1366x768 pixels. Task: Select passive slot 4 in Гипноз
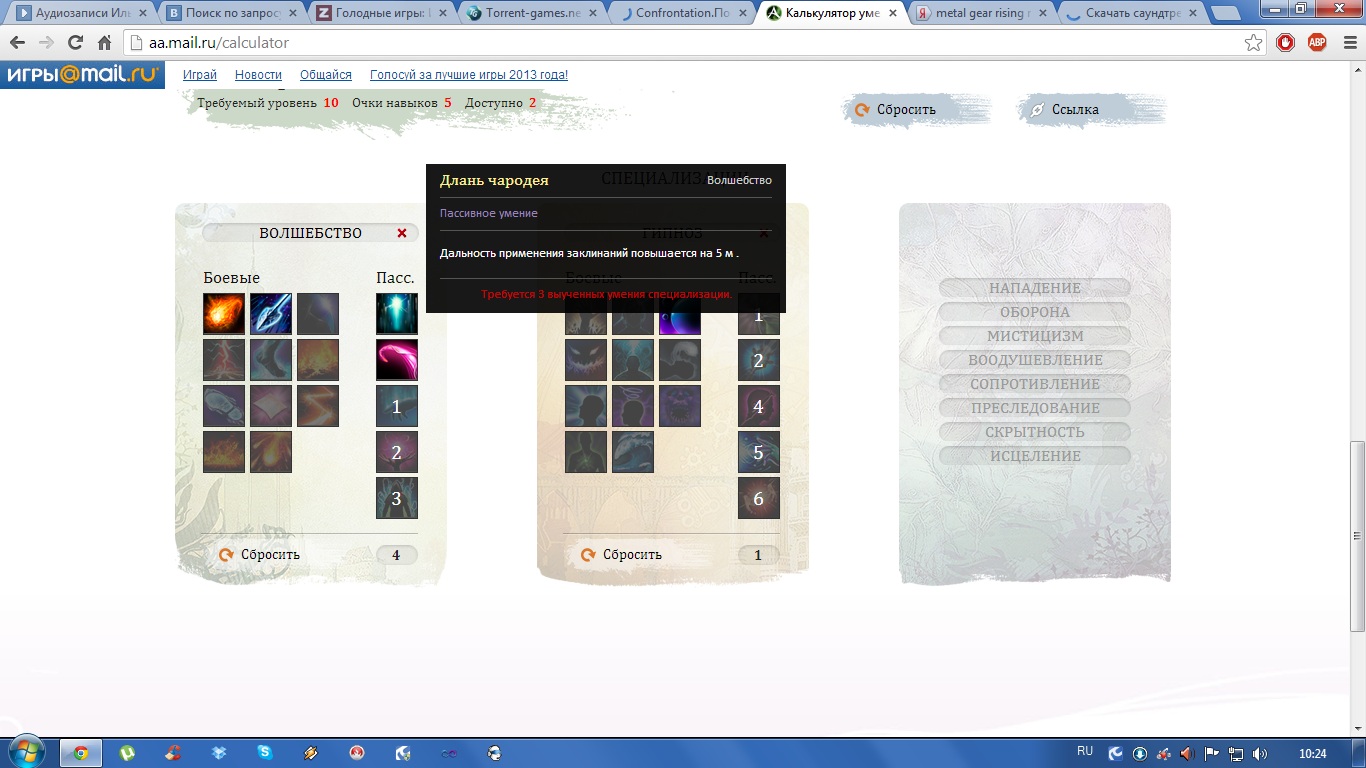759,406
